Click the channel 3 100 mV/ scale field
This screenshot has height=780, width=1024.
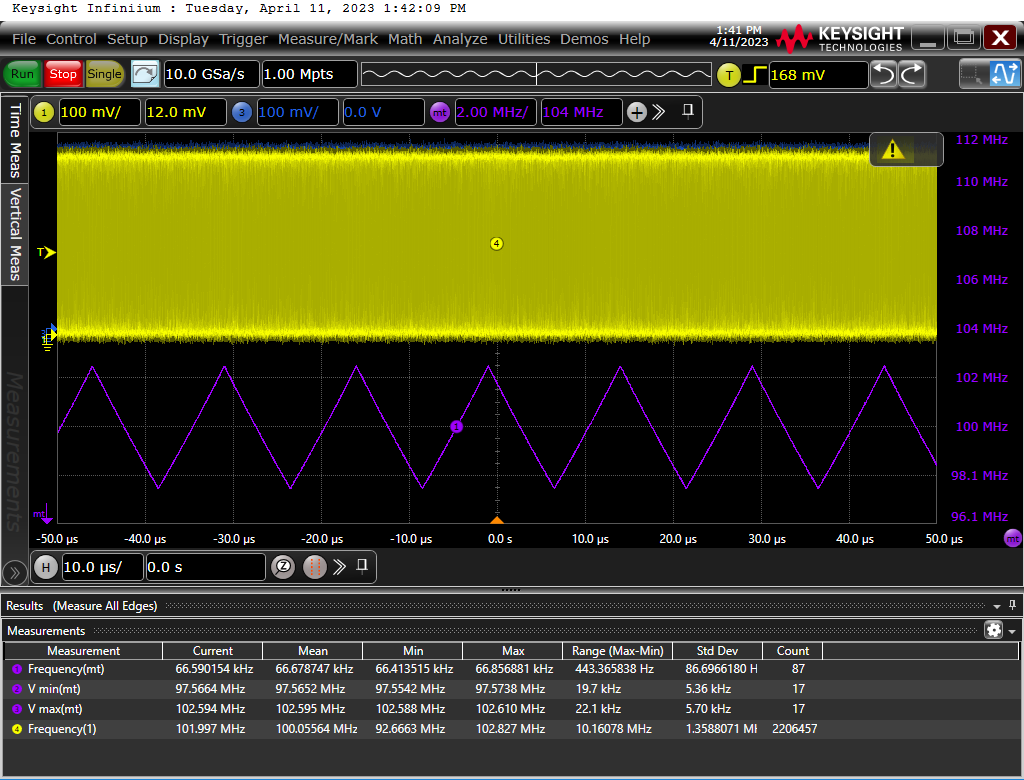pyautogui.click(x=298, y=112)
